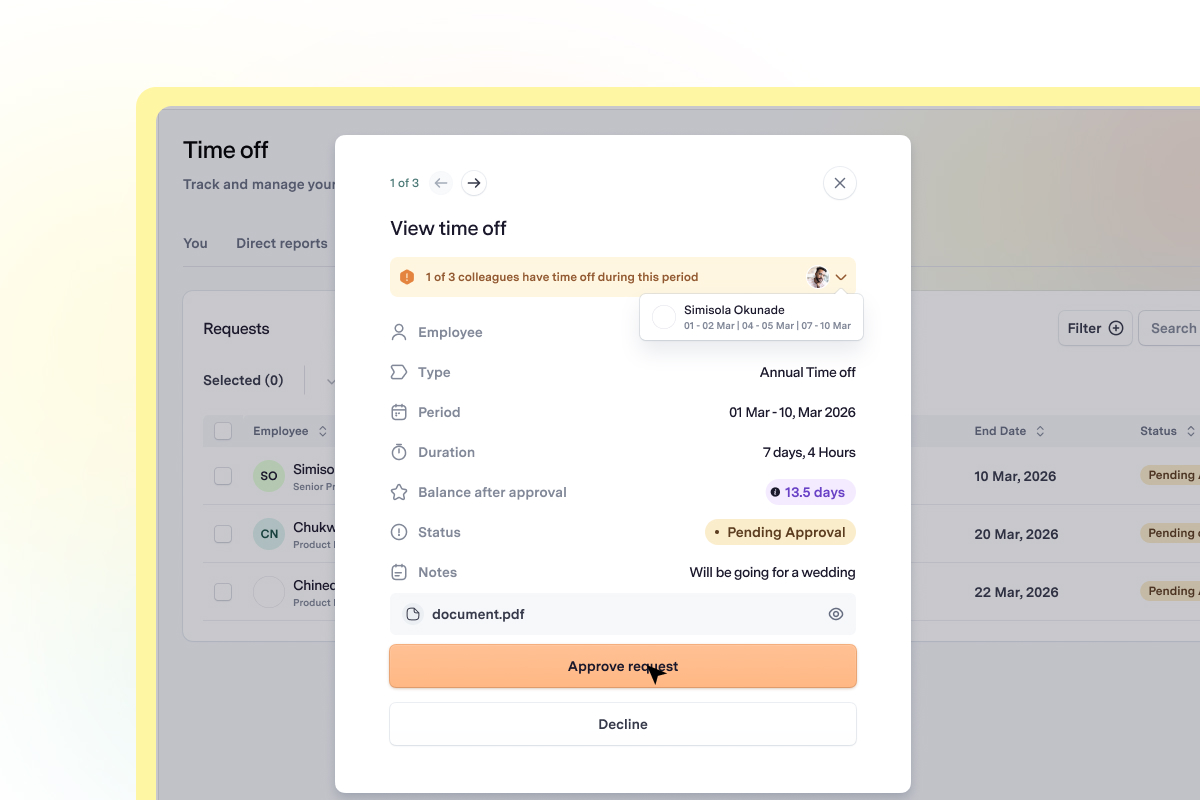Click the Type tag icon
This screenshot has width=1200, height=800.
point(399,372)
